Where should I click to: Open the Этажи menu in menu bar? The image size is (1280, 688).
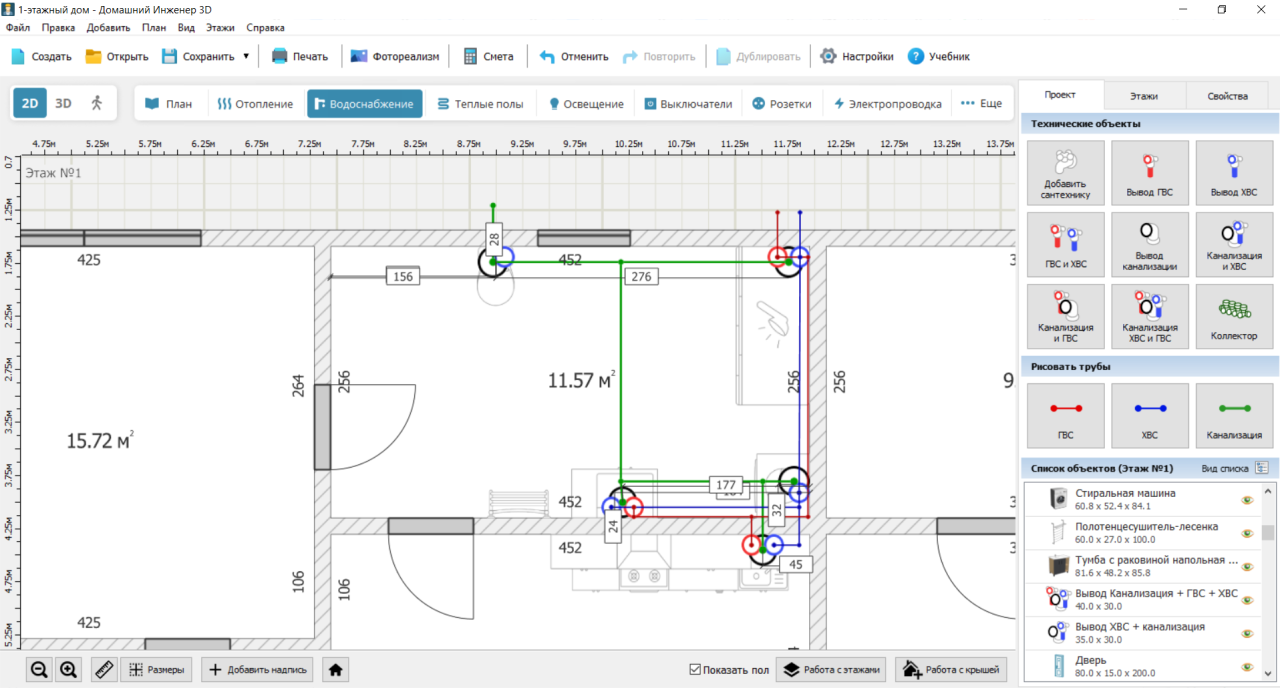220,28
